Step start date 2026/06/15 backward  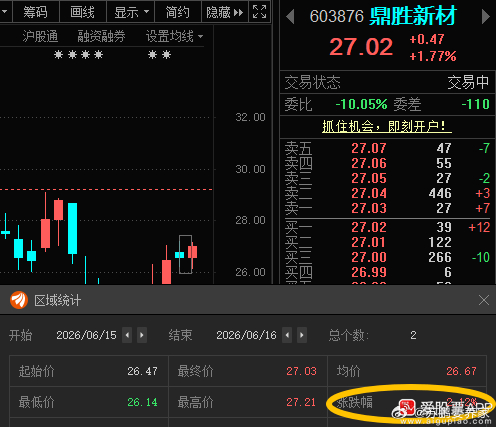[x=127, y=335]
